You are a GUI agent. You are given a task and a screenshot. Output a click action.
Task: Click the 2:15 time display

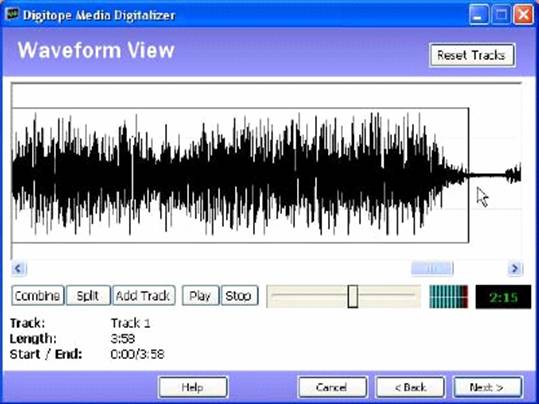[503, 296]
